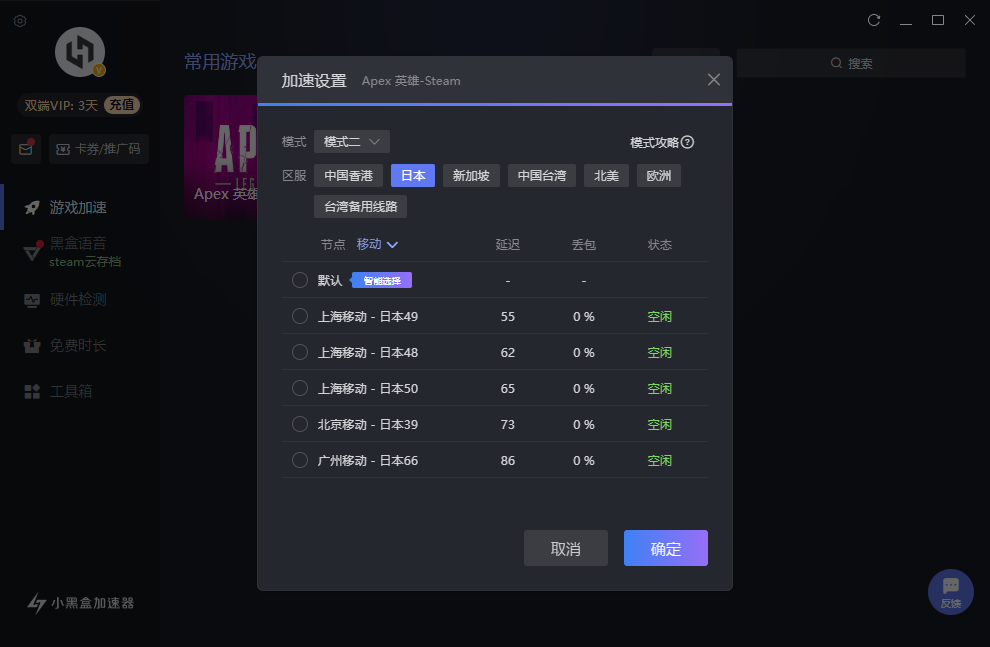Viewport: 990px width, 647px height.
Task: Select the 上海移动 - 日本49 node
Action: 300,316
